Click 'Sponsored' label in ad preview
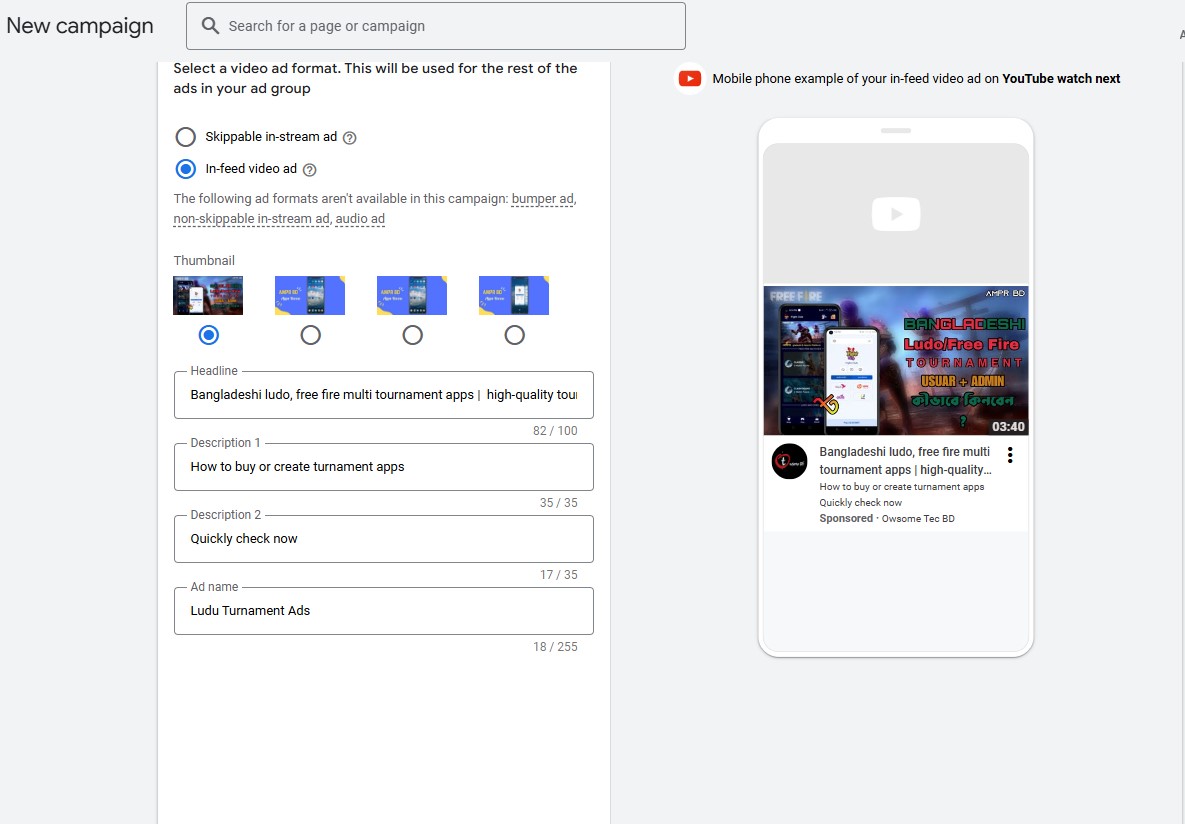Image resolution: width=1185 pixels, height=824 pixels. pyautogui.click(x=846, y=519)
